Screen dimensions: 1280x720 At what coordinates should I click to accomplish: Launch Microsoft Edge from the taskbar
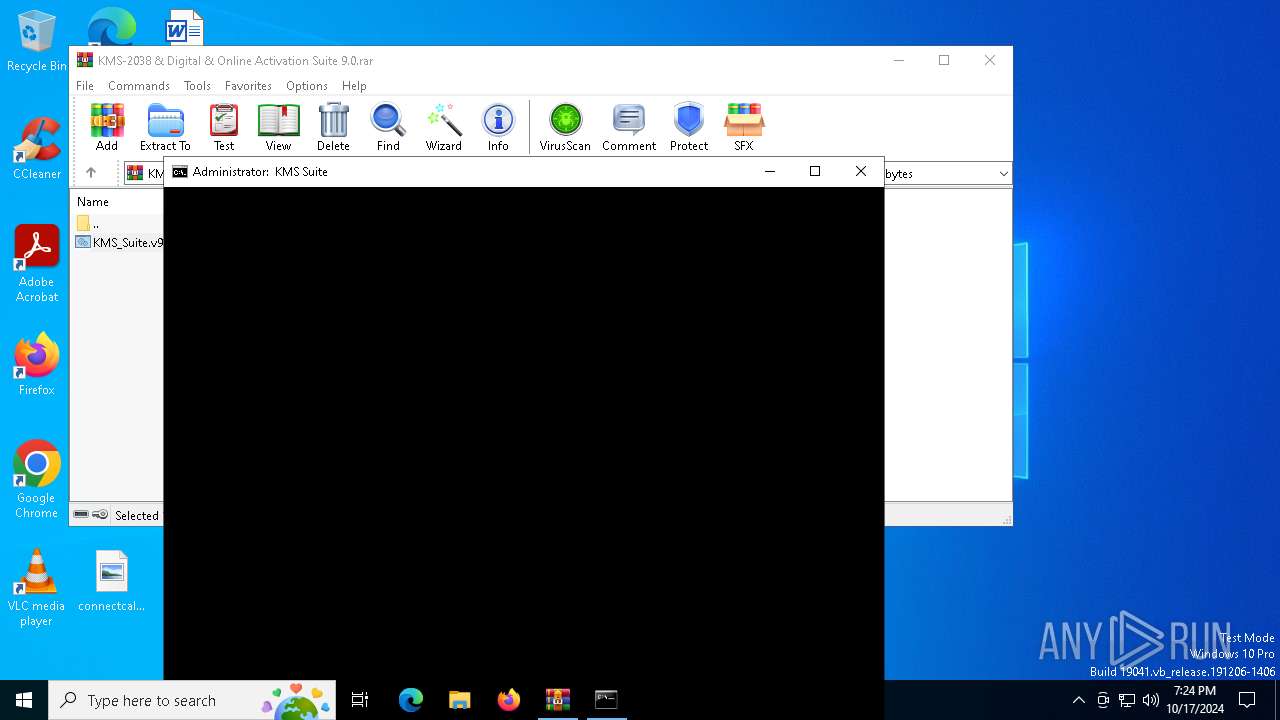click(411, 700)
